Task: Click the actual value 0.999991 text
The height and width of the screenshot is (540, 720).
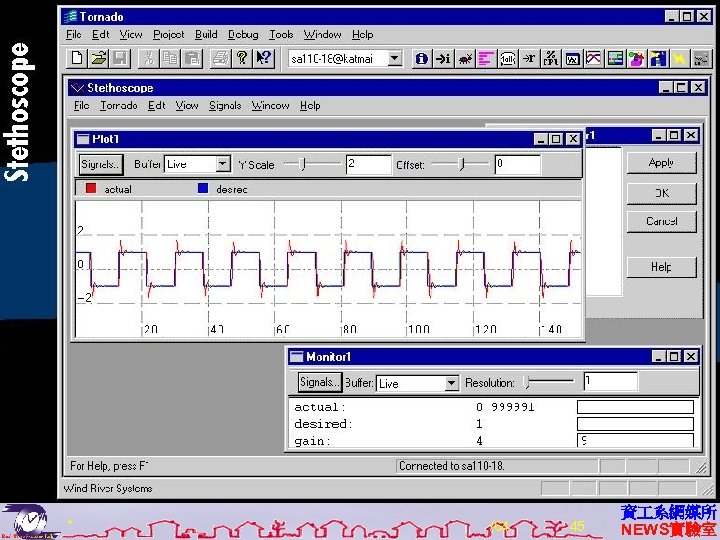Action: click(505, 407)
